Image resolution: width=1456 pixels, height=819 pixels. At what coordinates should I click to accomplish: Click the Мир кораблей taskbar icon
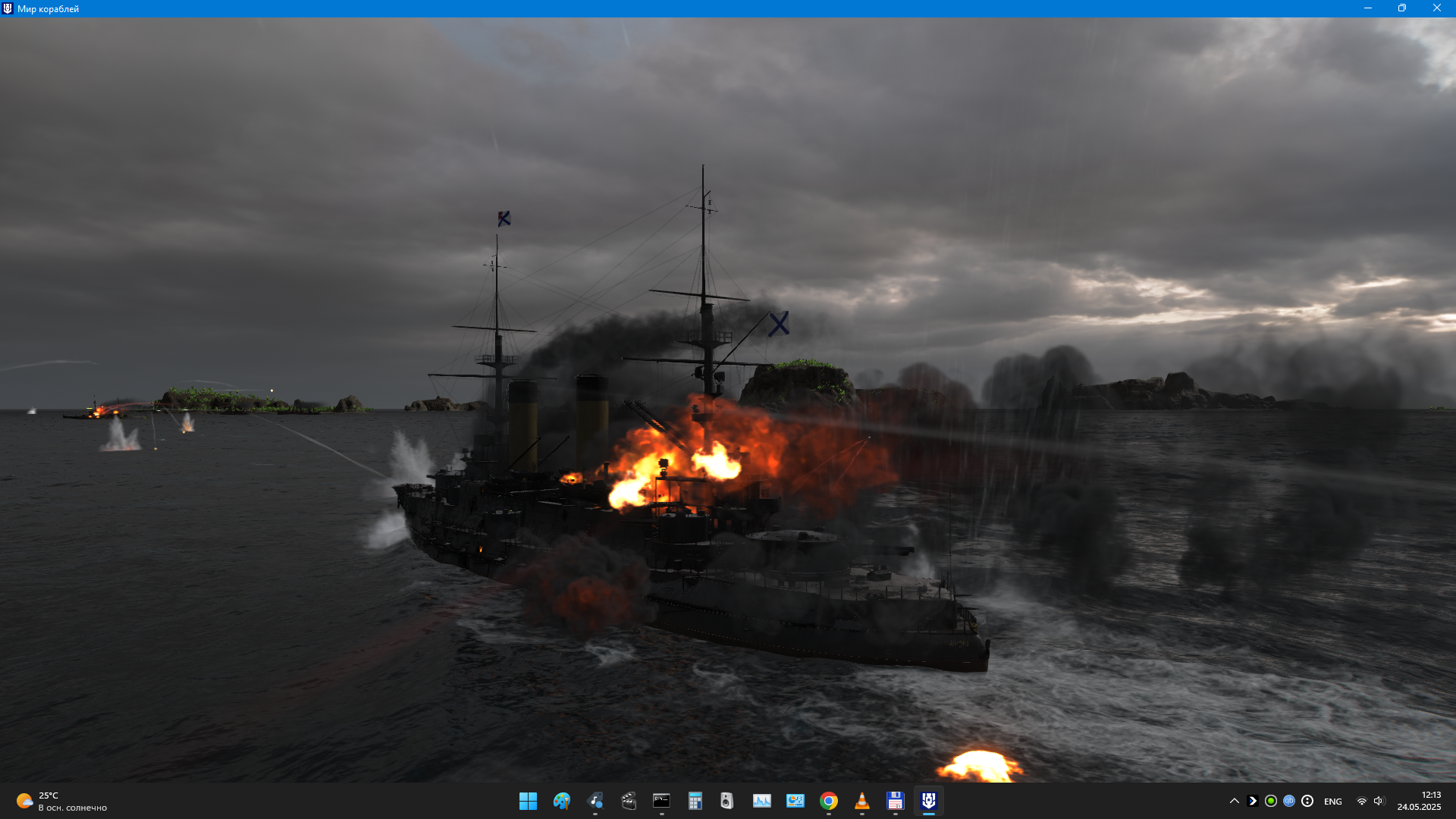click(928, 801)
